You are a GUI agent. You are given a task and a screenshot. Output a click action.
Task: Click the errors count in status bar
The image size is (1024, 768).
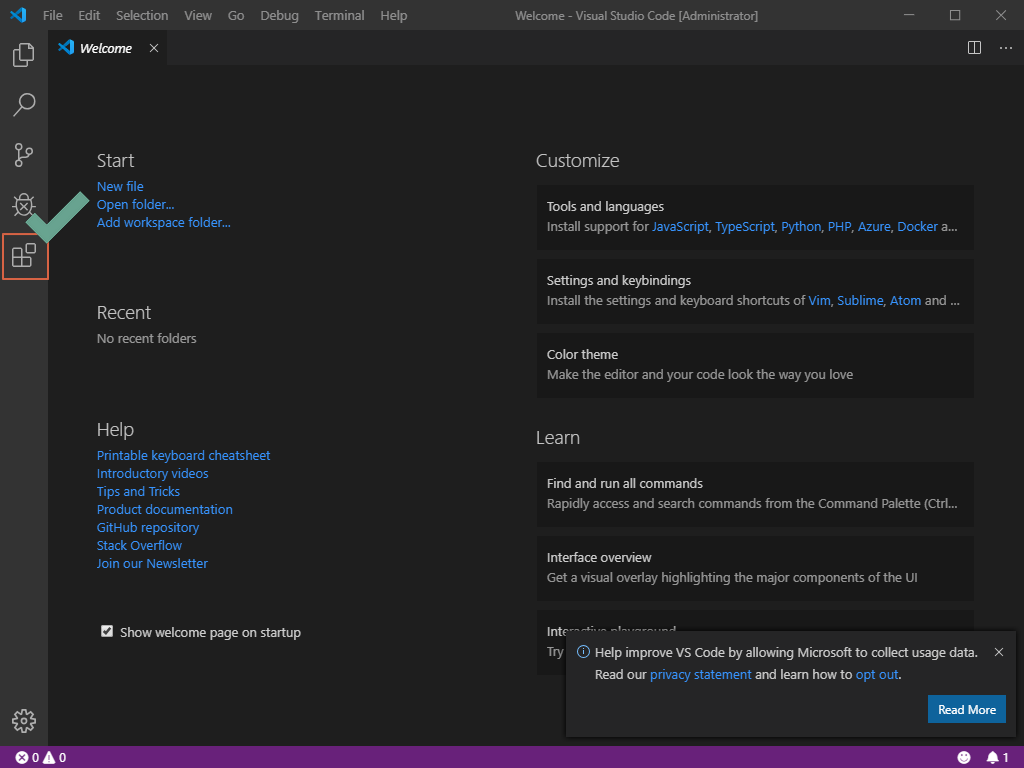point(27,758)
